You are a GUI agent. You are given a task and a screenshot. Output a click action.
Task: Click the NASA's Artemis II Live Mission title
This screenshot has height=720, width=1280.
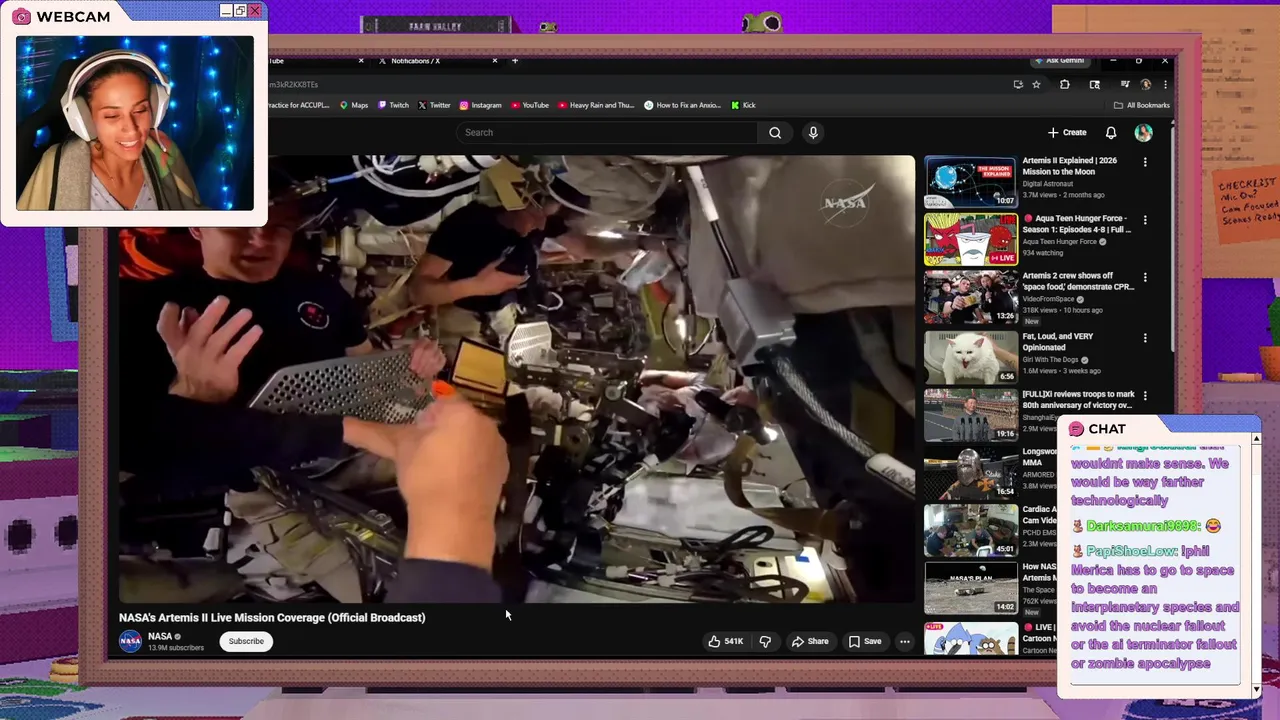coord(272,617)
